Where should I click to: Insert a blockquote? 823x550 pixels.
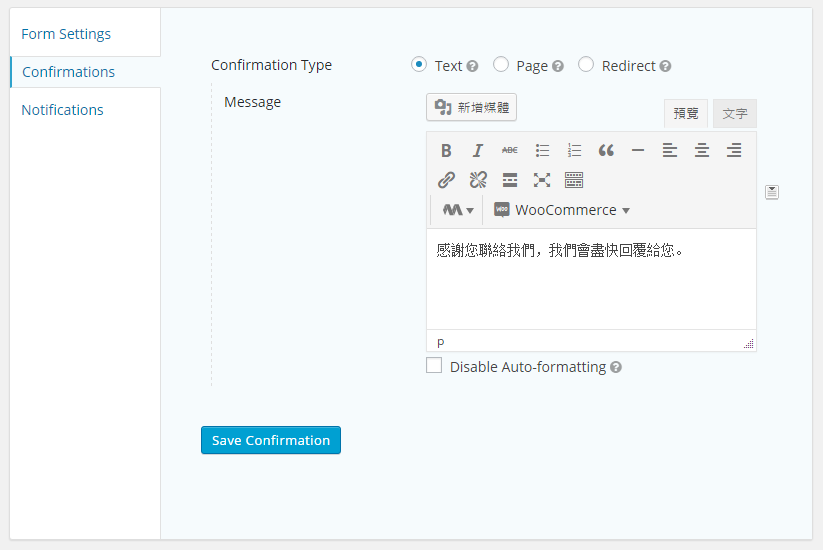point(606,151)
